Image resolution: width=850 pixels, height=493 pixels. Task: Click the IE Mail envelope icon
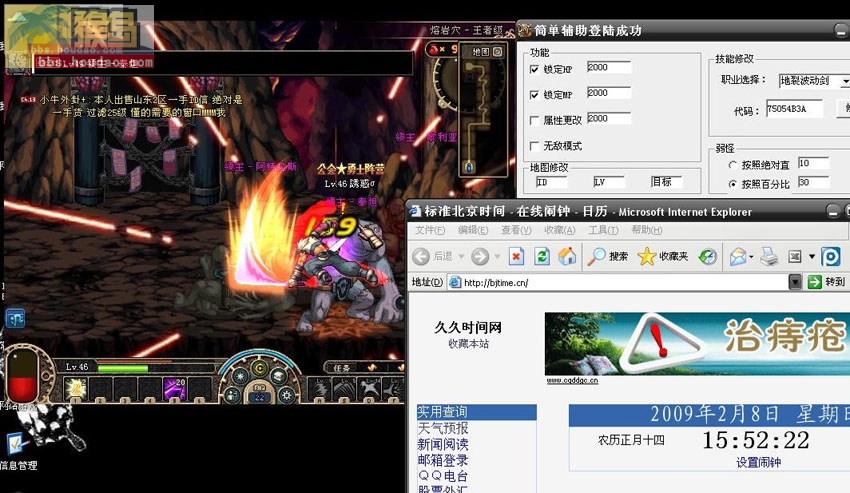click(738, 256)
